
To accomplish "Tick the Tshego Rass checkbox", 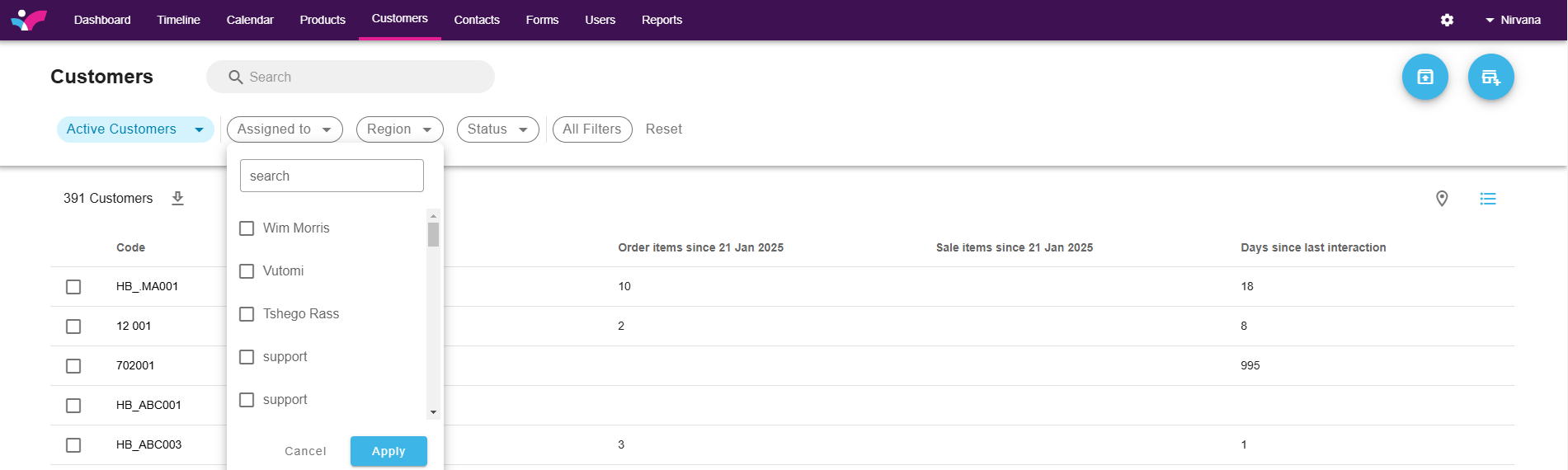I will 247,314.
